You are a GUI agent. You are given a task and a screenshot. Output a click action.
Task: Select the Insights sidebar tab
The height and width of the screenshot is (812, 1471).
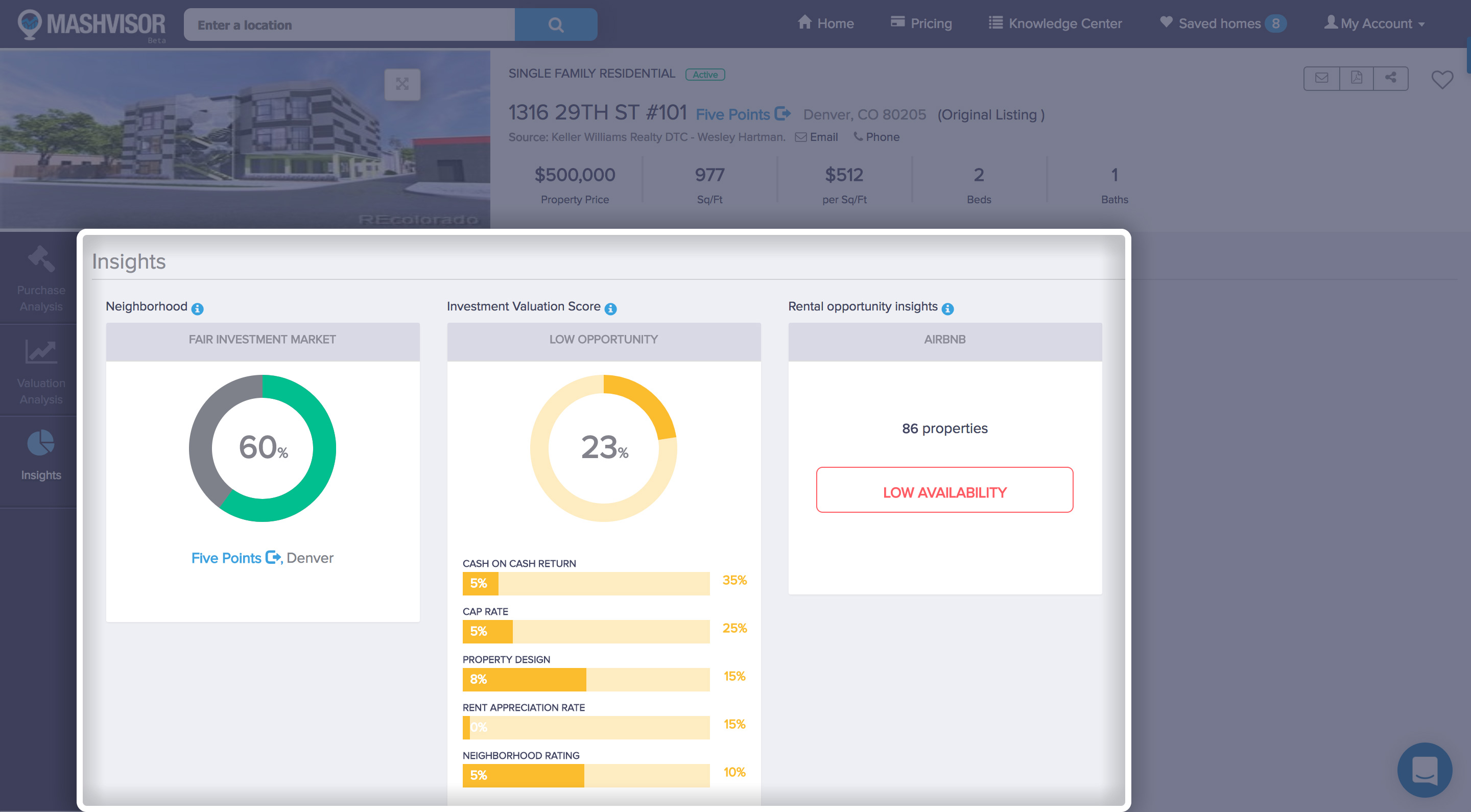41,456
